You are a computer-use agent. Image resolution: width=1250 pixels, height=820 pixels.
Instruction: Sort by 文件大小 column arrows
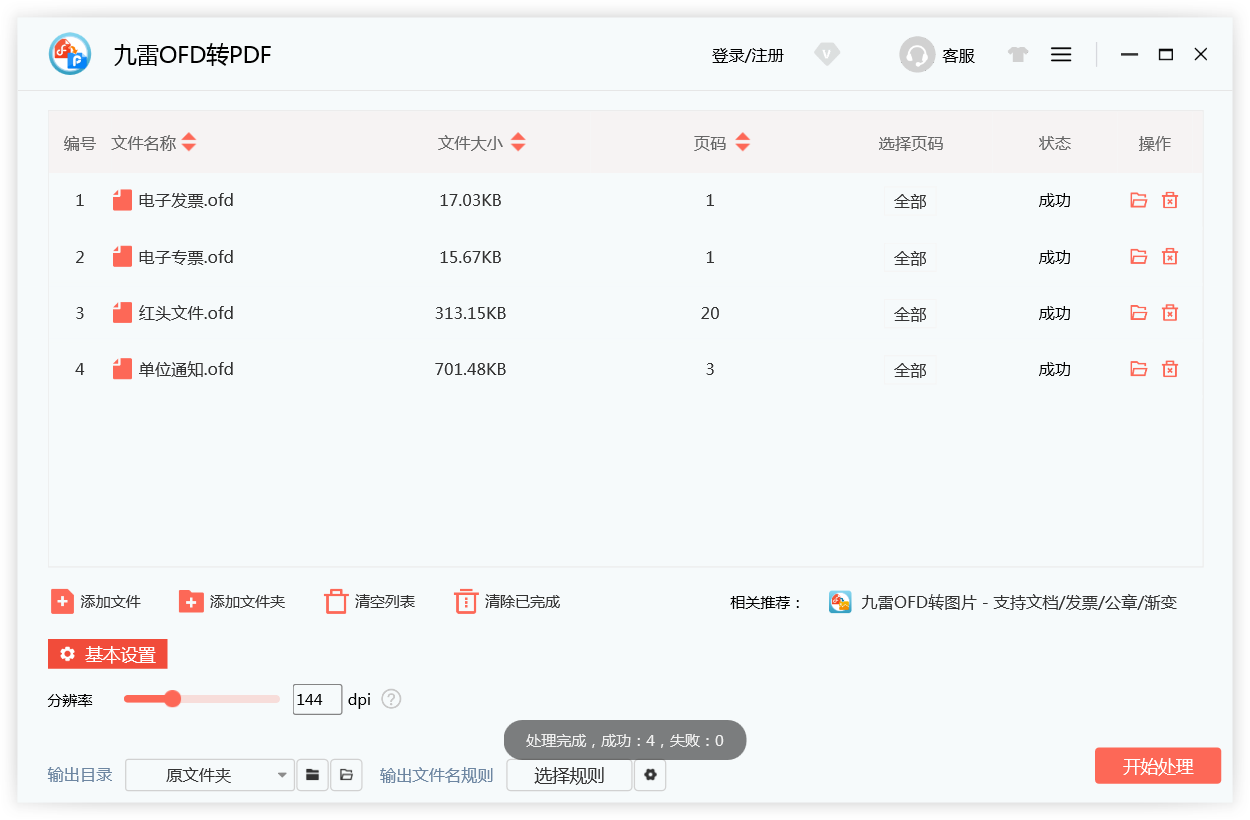click(518, 143)
